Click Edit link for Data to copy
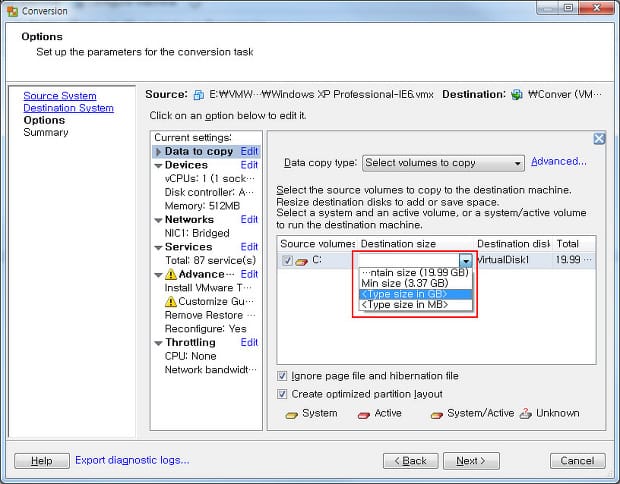Image resolution: width=620 pixels, height=484 pixels. click(x=249, y=151)
